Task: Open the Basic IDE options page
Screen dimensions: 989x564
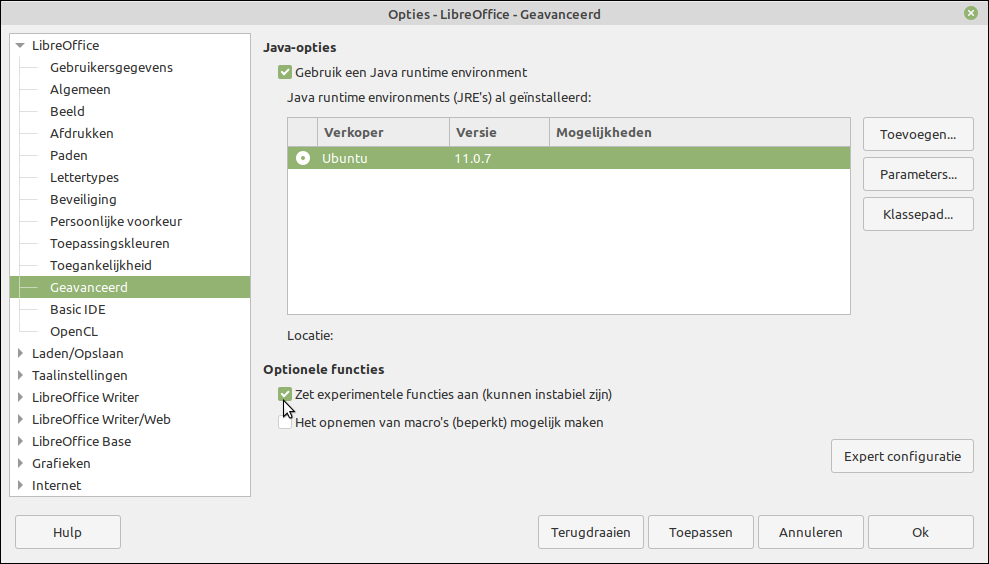Action: click(x=77, y=309)
